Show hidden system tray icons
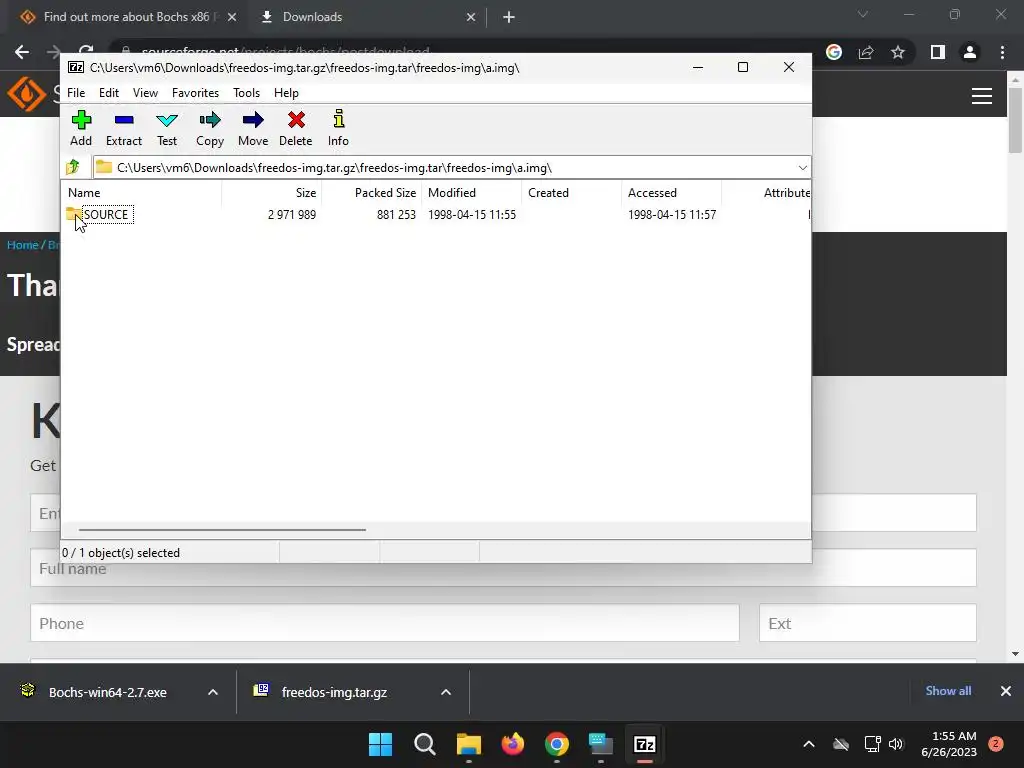The width and height of the screenshot is (1024, 768). [808, 744]
